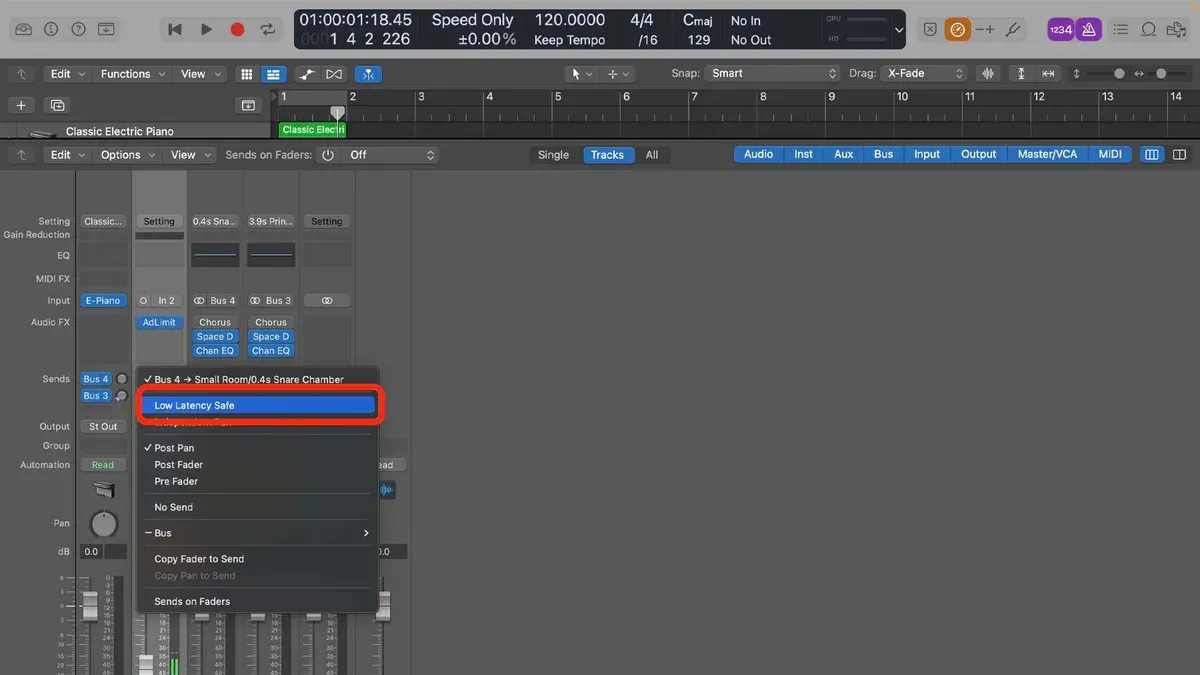Select the Classic Electric Piano green region

tap(312, 130)
